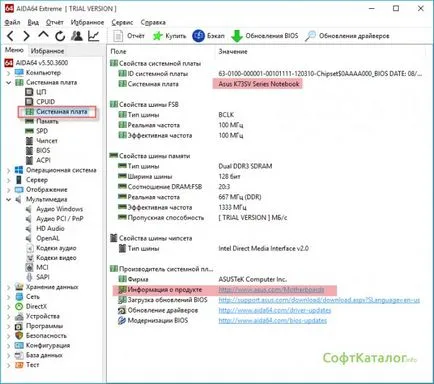
Task: Expand the Сеть tree node
Action: click(9, 297)
